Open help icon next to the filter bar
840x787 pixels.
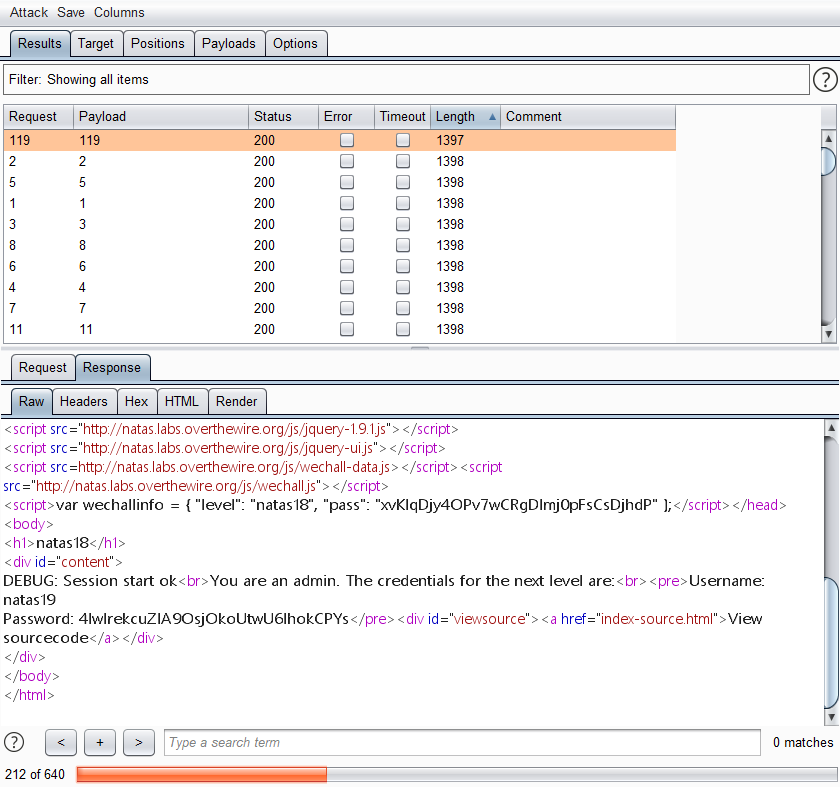tap(825, 80)
